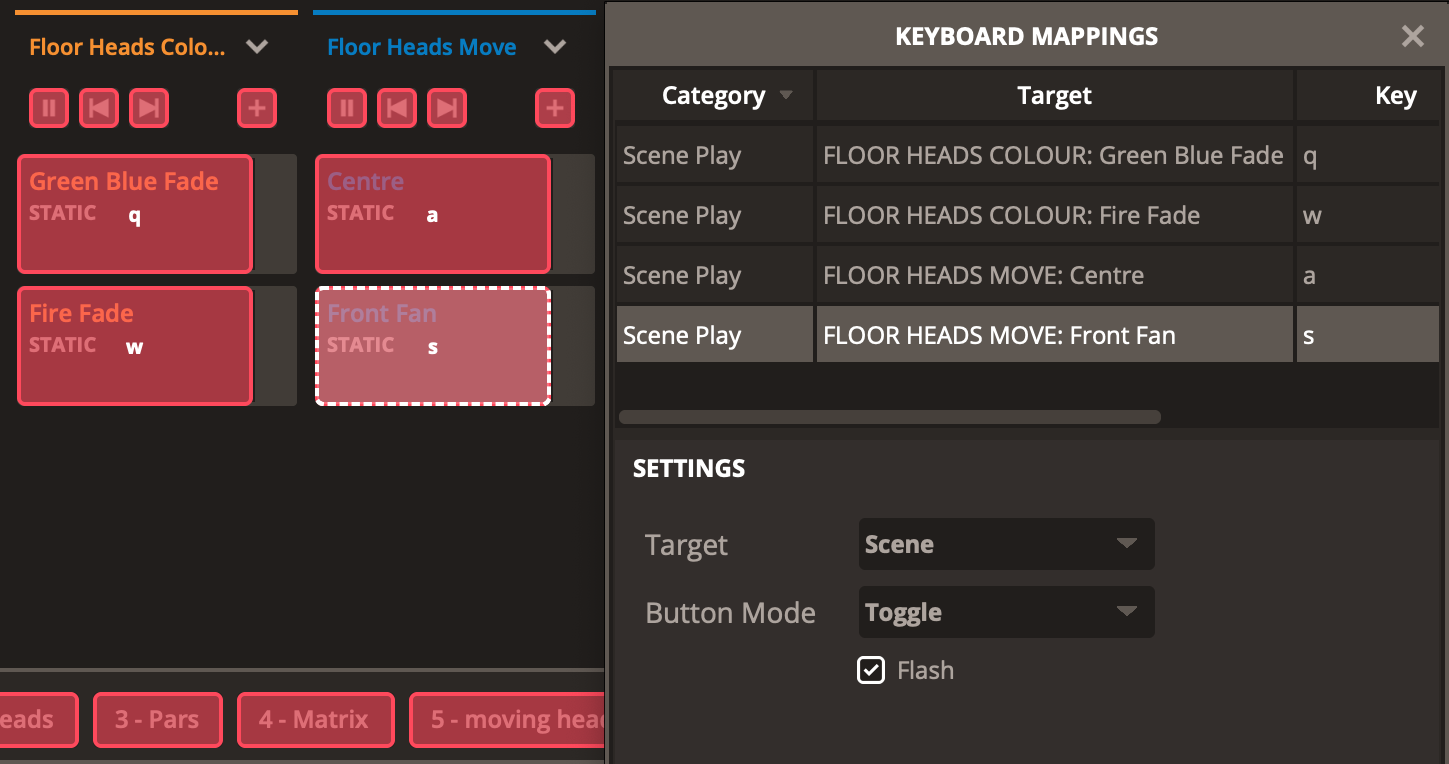Sort mappings by the Category column header

[x=714, y=96]
